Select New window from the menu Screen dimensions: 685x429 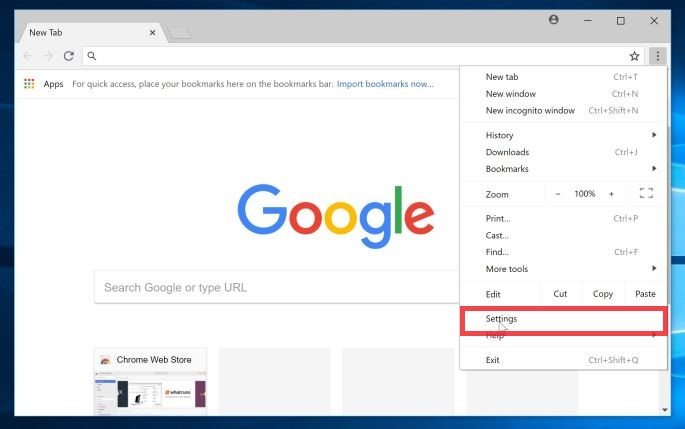click(x=563, y=94)
